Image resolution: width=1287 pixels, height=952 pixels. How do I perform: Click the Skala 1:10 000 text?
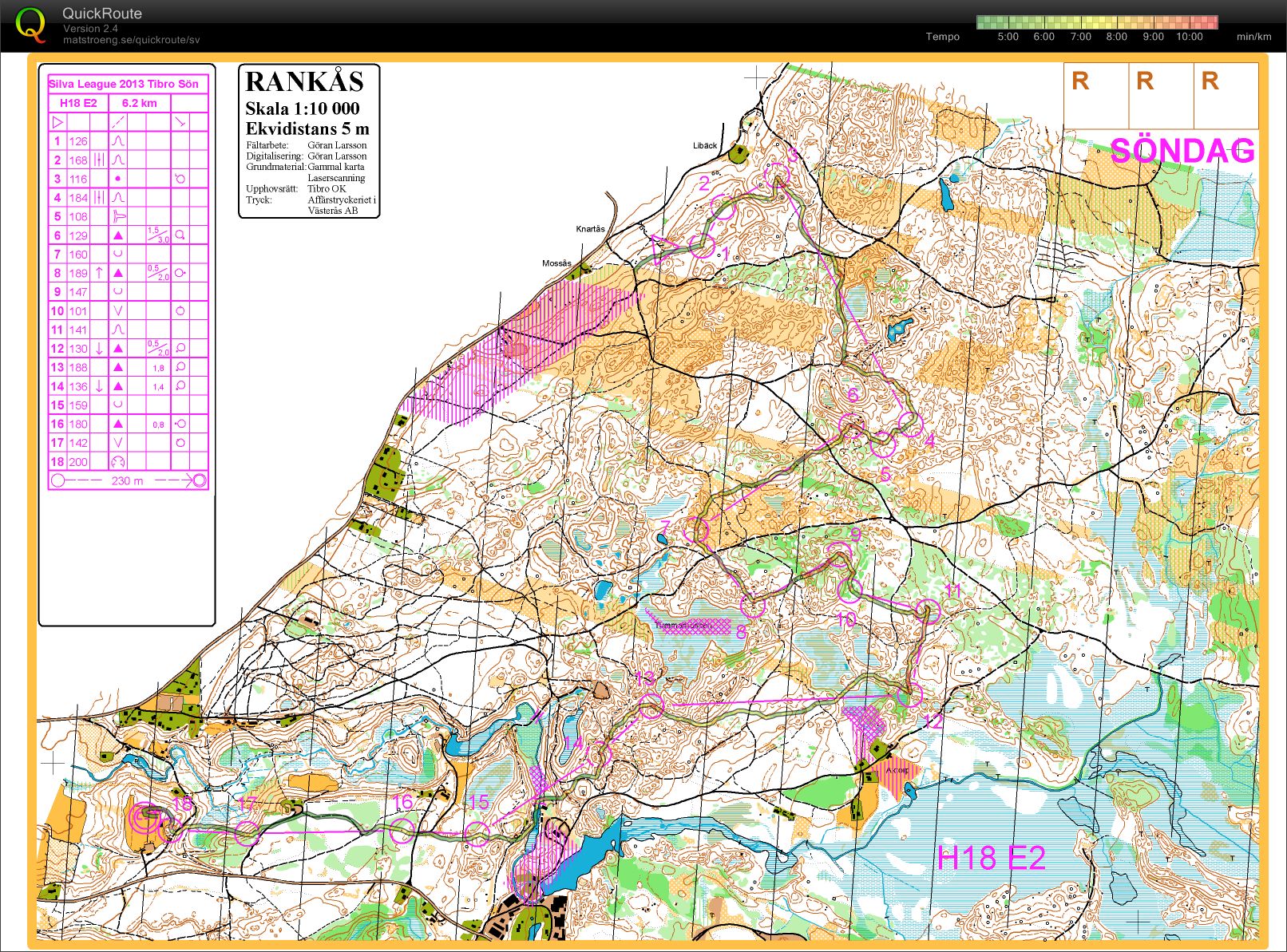tap(303, 109)
